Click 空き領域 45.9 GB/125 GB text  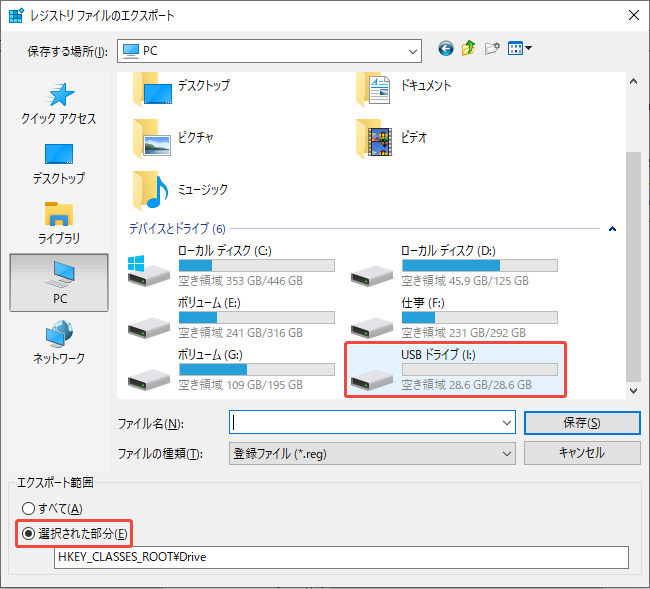[x=465, y=281]
